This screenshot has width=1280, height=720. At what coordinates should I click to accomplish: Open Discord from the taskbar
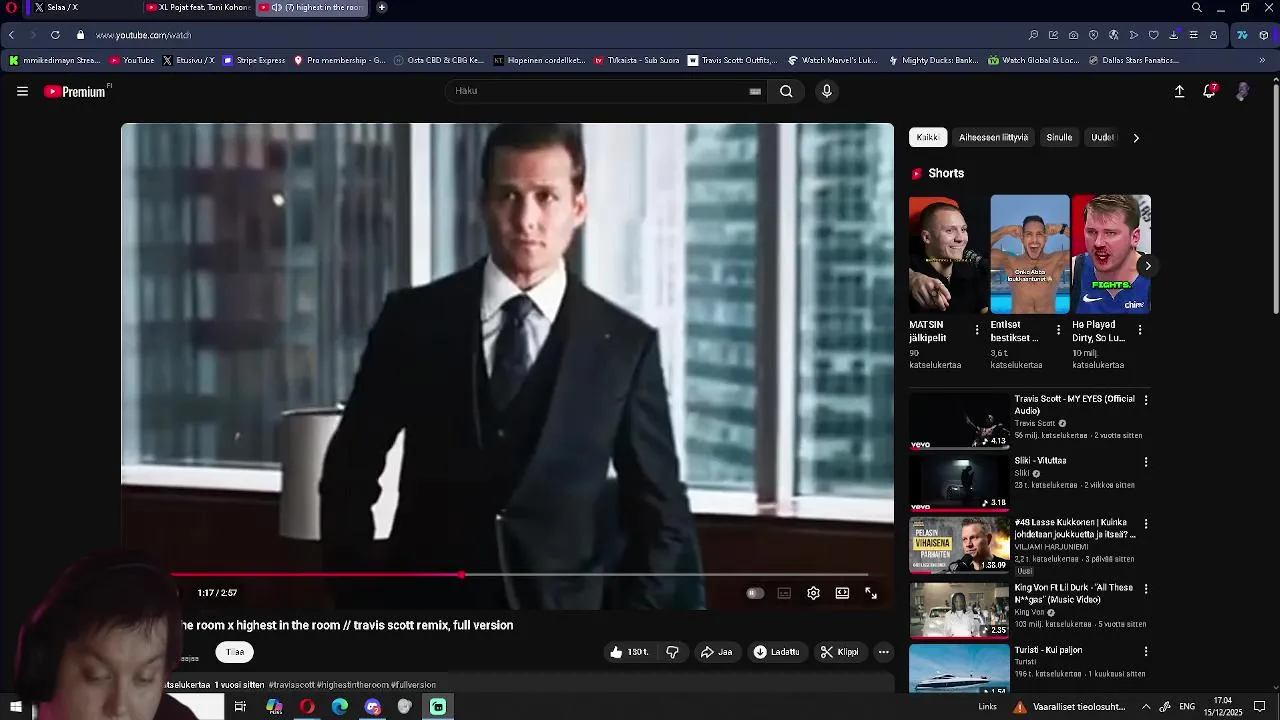pyautogui.click(x=373, y=707)
